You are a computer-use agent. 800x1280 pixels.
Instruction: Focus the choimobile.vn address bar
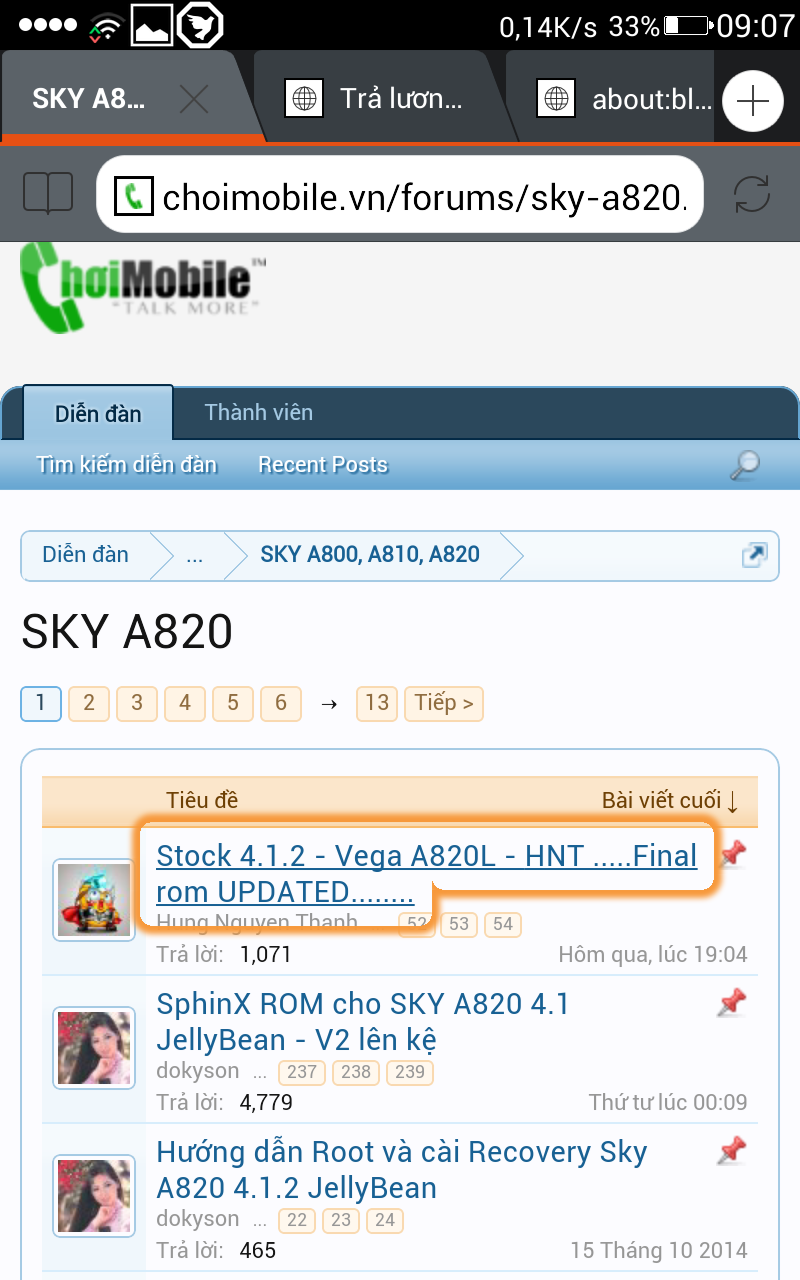(400, 194)
